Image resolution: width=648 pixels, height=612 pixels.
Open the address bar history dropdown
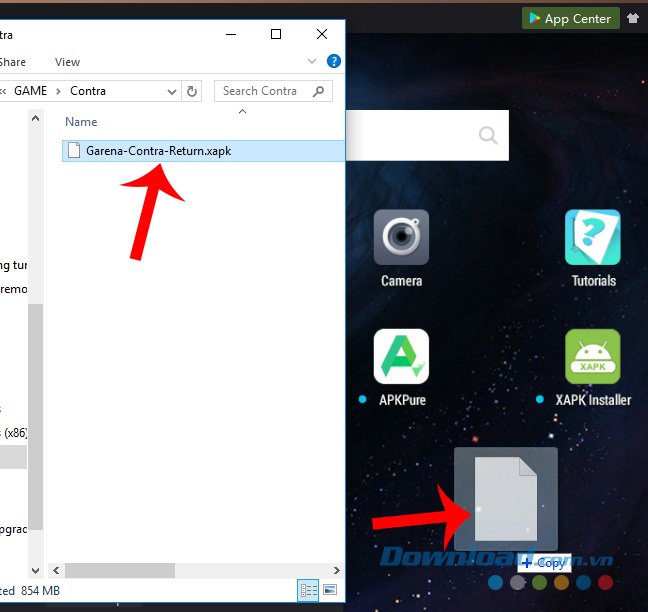(x=172, y=91)
